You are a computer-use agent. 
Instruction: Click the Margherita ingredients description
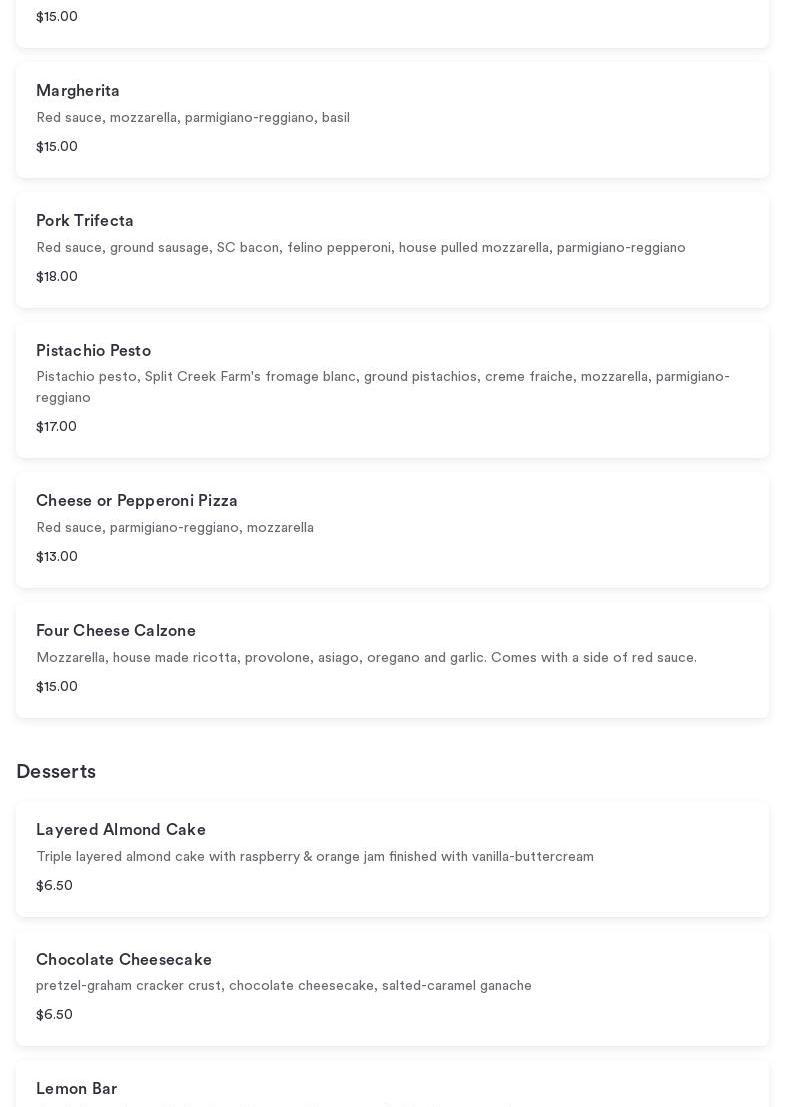(x=193, y=118)
